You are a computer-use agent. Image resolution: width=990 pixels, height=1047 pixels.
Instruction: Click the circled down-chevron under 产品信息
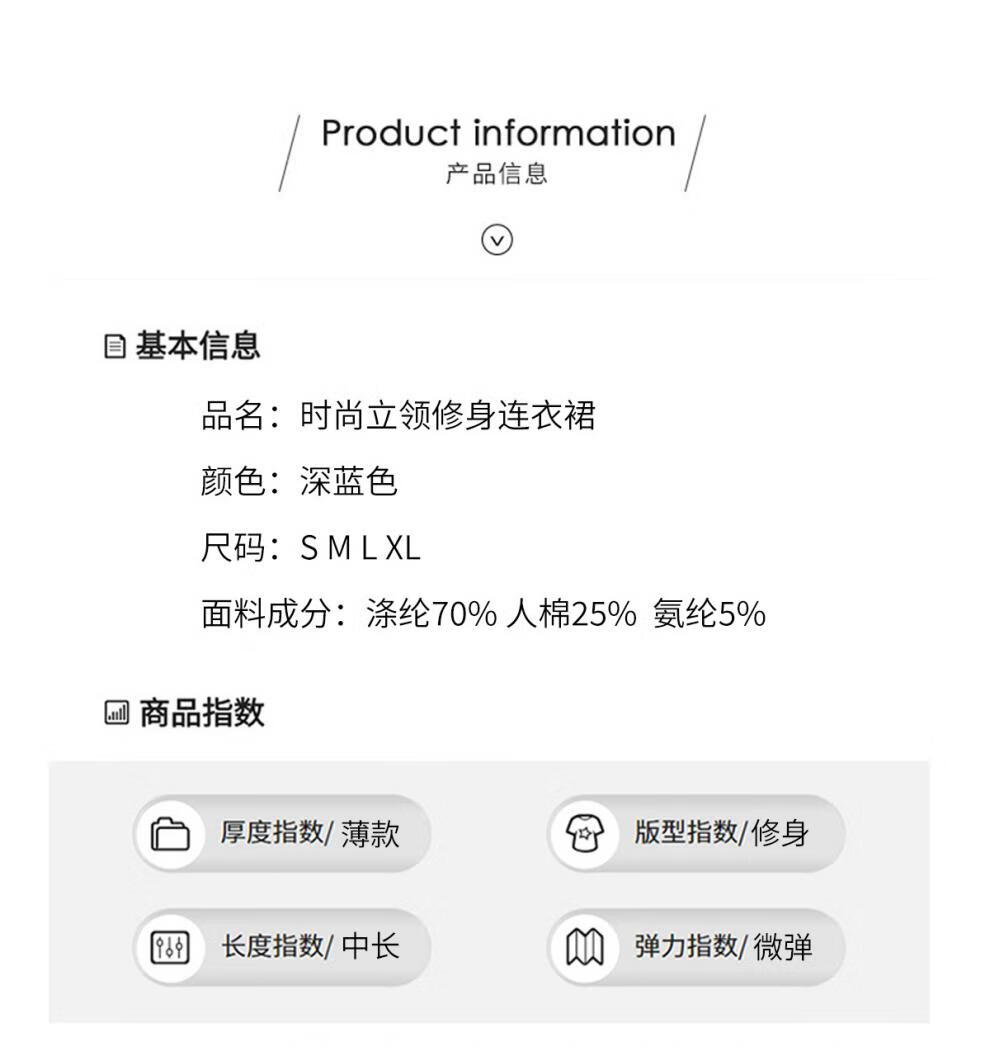[x=497, y=240]
